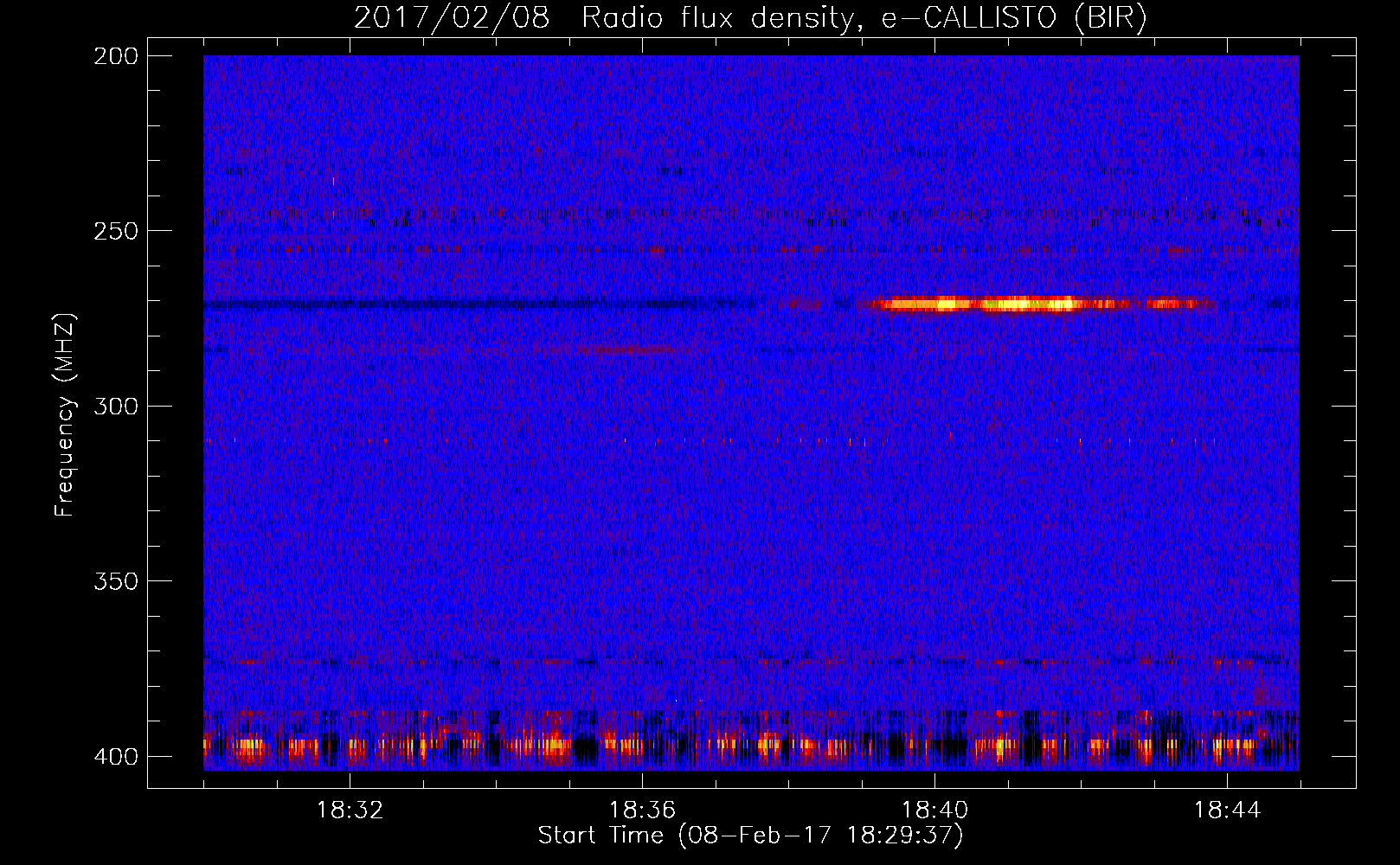Click the 250 frequency tick label
This screenshot has height=865, width=1400.
(x=115, y=231)
